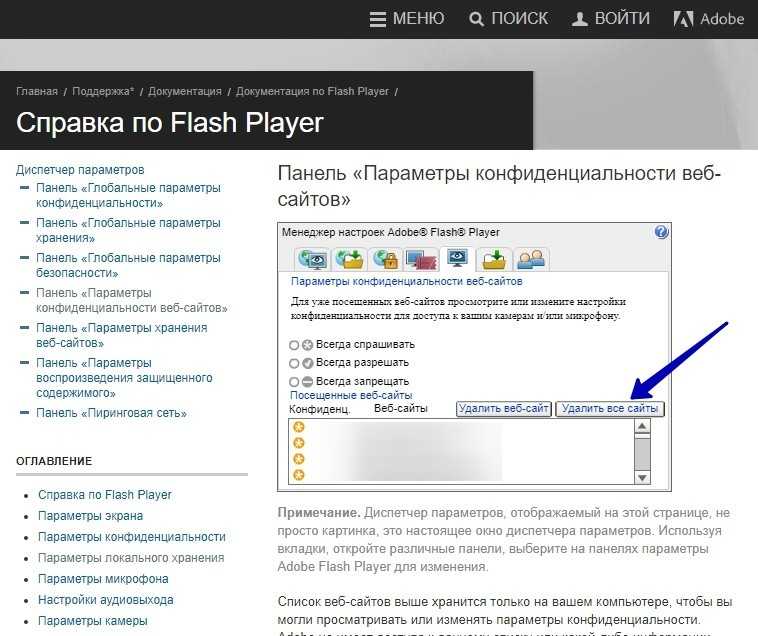This screenshot has height=636, width=758.
Task: Open «Параметры экрана» contents link
Action: pyautogui.click(x=90, y=516)
